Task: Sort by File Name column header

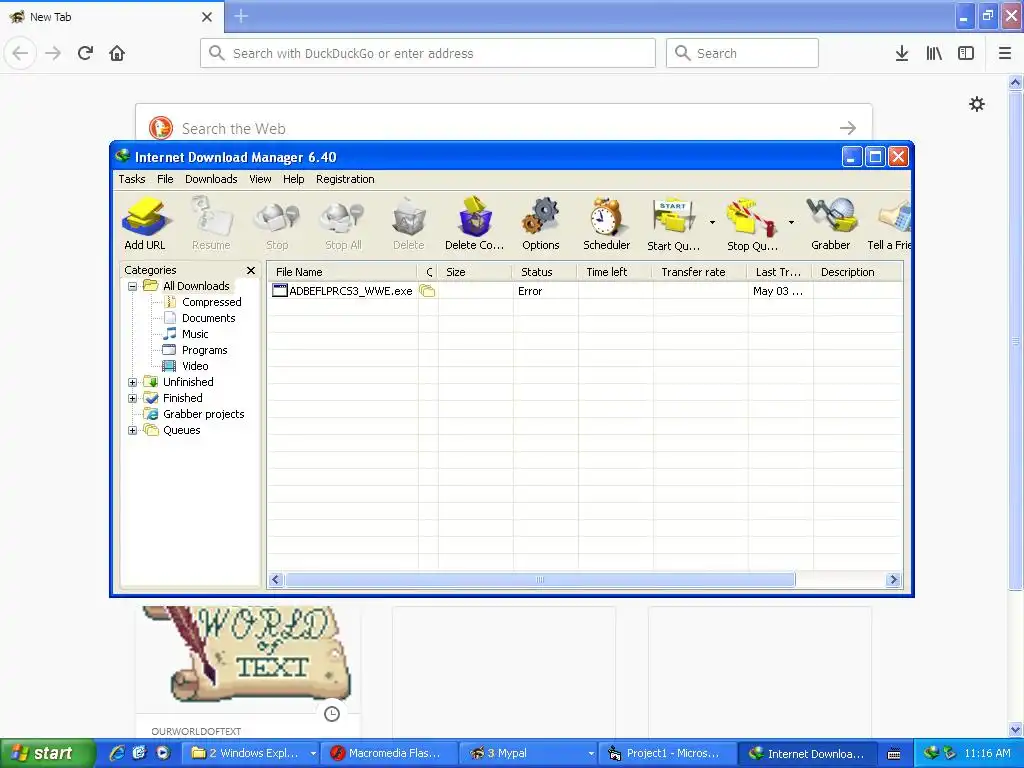Action: (342, 272)
